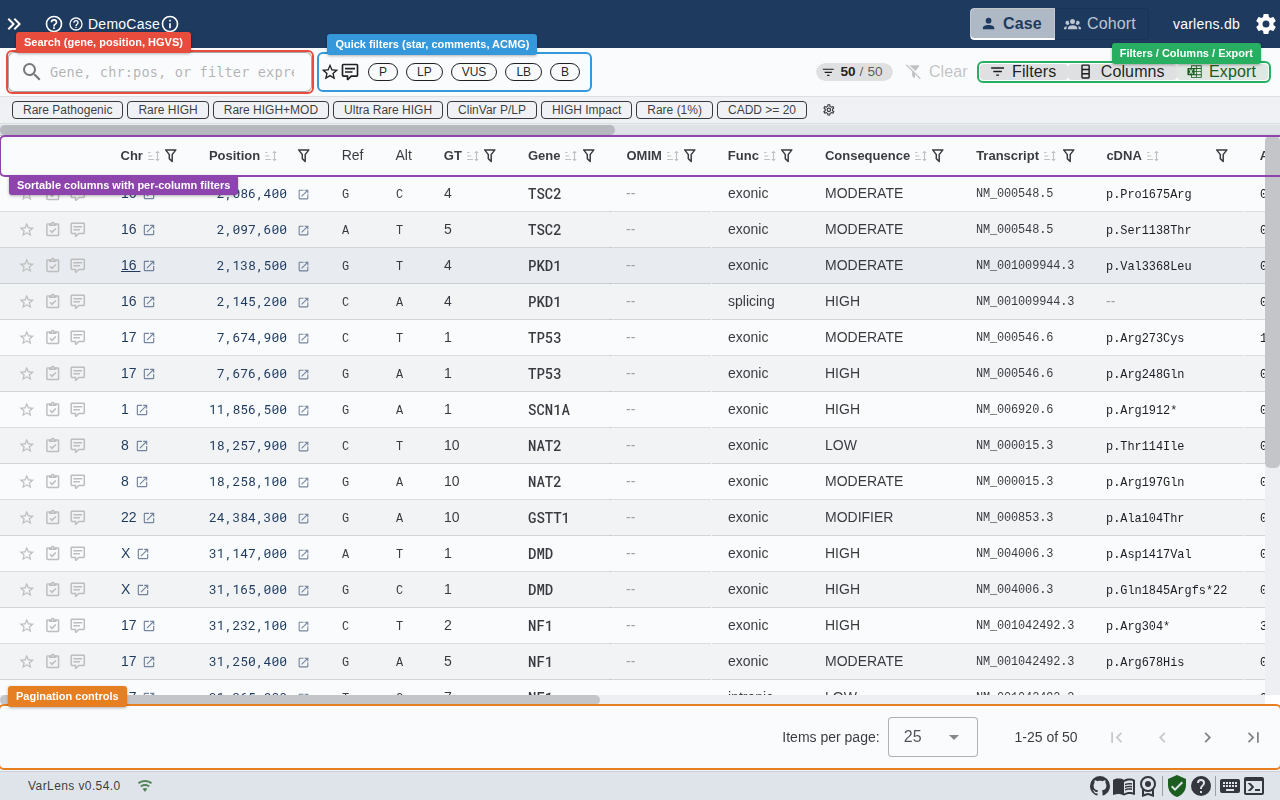Star the TP53 variant row
Screen dimensions: 1280x800
coord(26,337)
